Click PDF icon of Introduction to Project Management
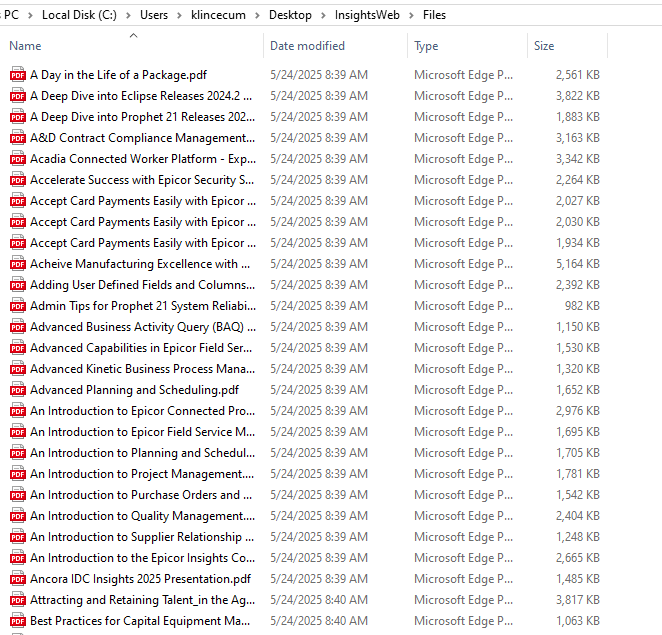 (18, 474)
